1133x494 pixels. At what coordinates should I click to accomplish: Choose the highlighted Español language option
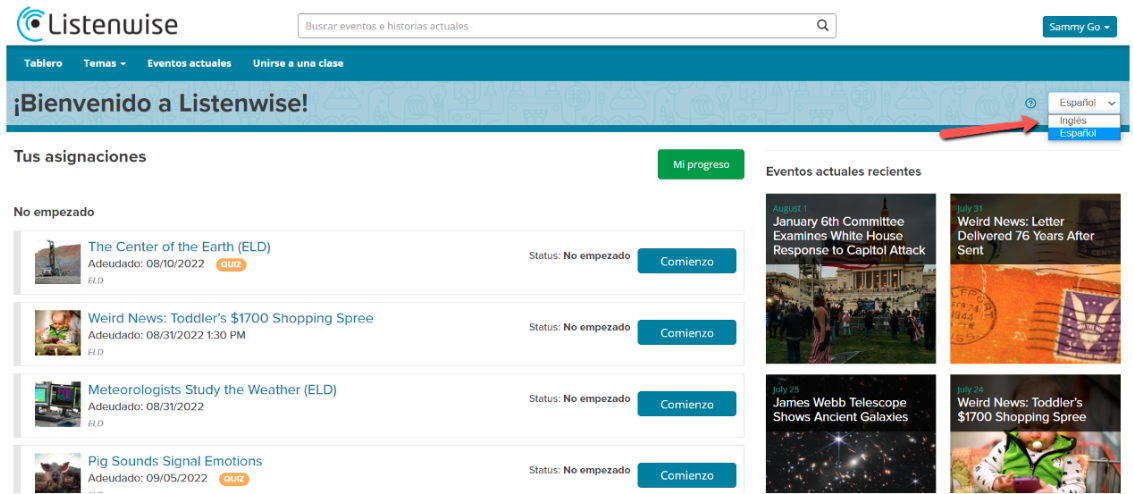coord(1084,134)
